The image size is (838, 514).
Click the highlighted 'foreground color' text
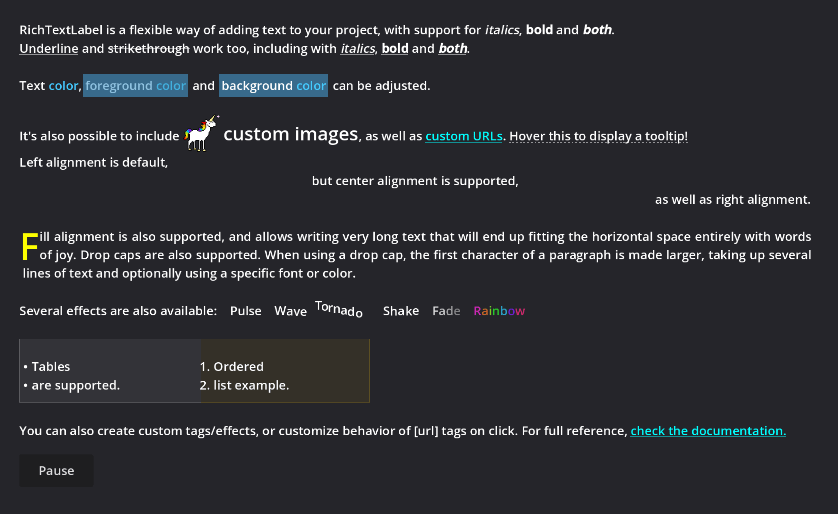(x=135, y=85)
